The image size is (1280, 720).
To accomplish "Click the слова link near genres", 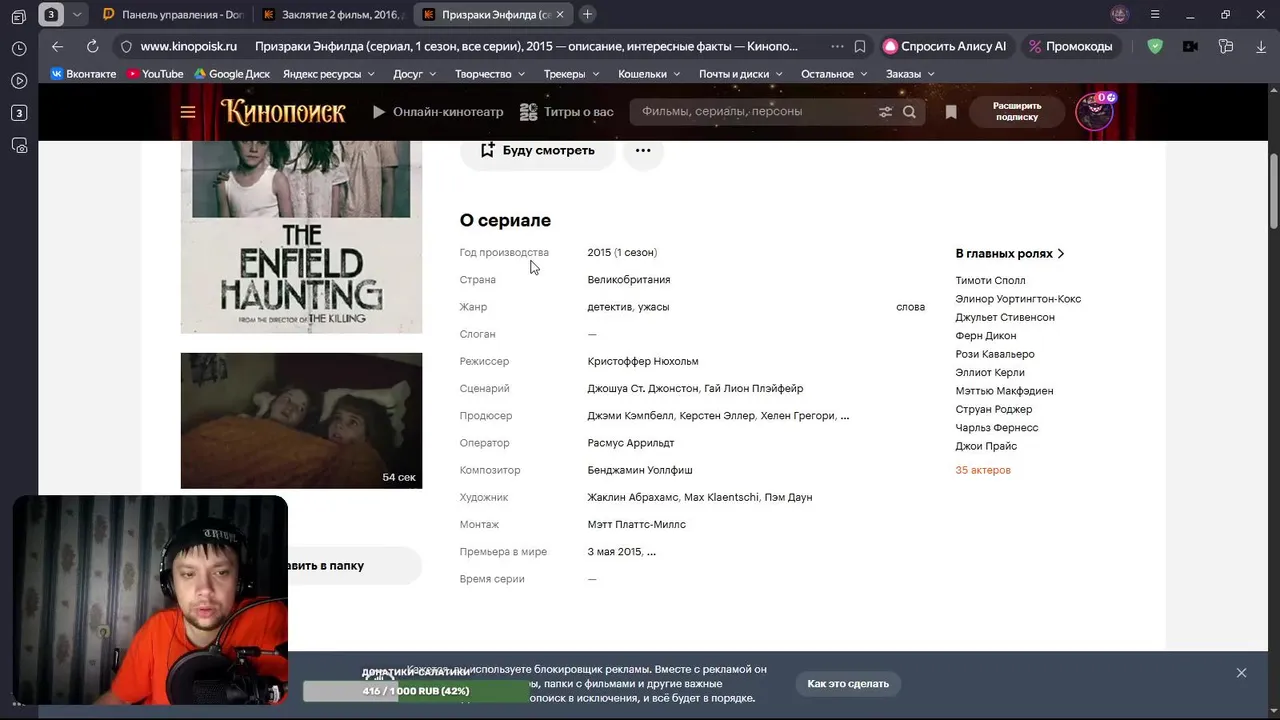I will click(910, 307).
